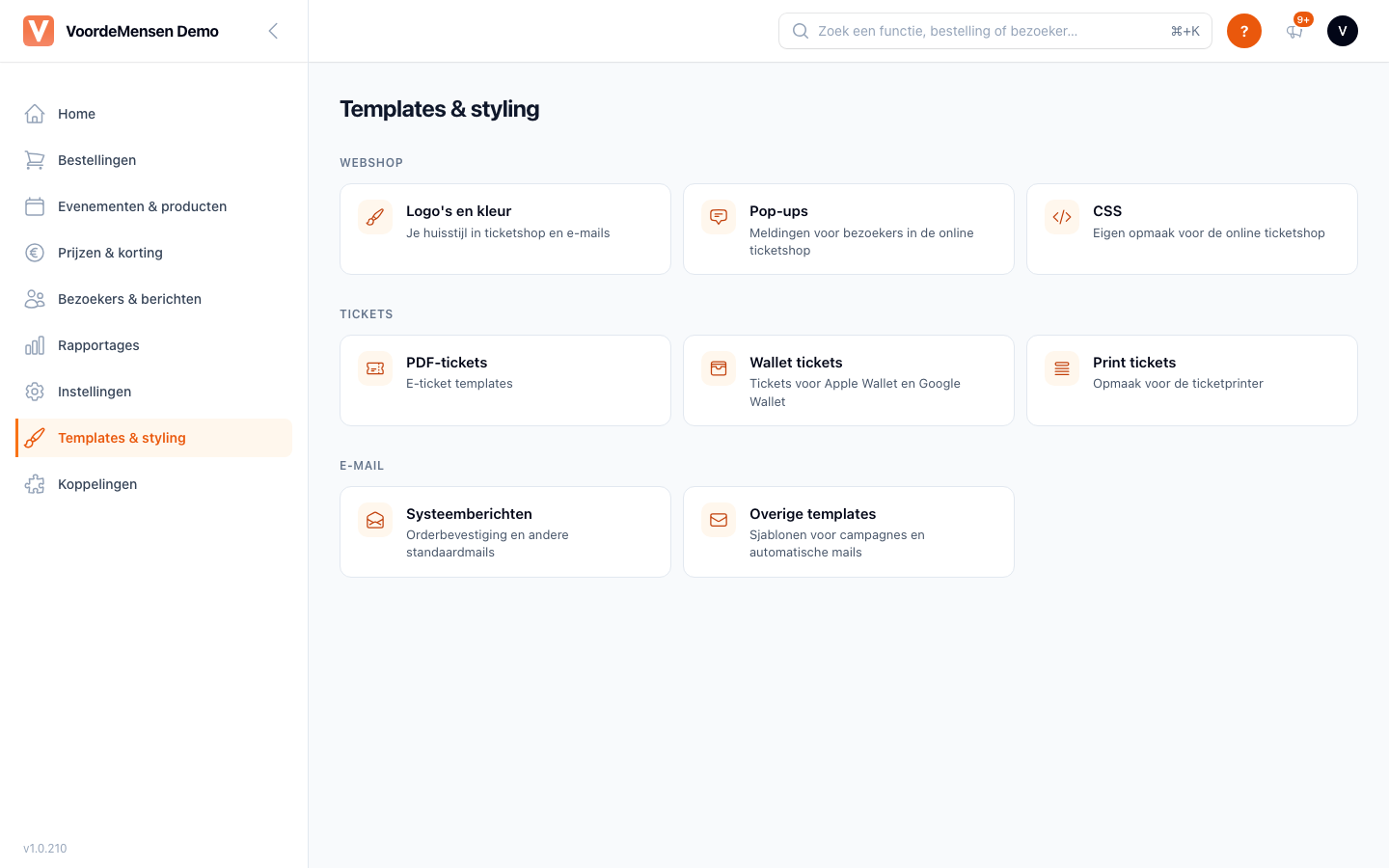
Task: Open the Overige templates card title
Action: point(813,514)
